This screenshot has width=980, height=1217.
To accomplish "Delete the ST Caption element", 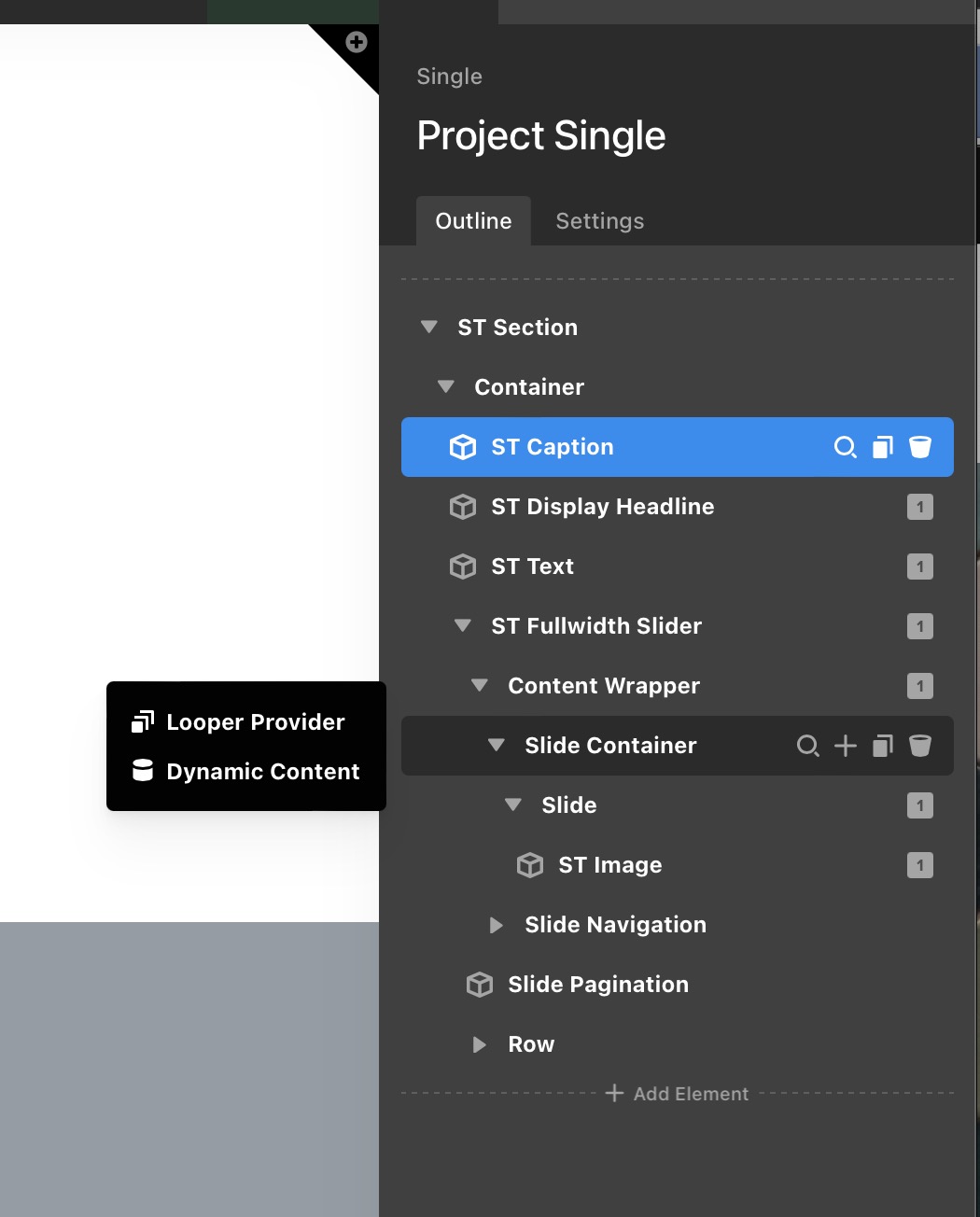I will 920,447.
